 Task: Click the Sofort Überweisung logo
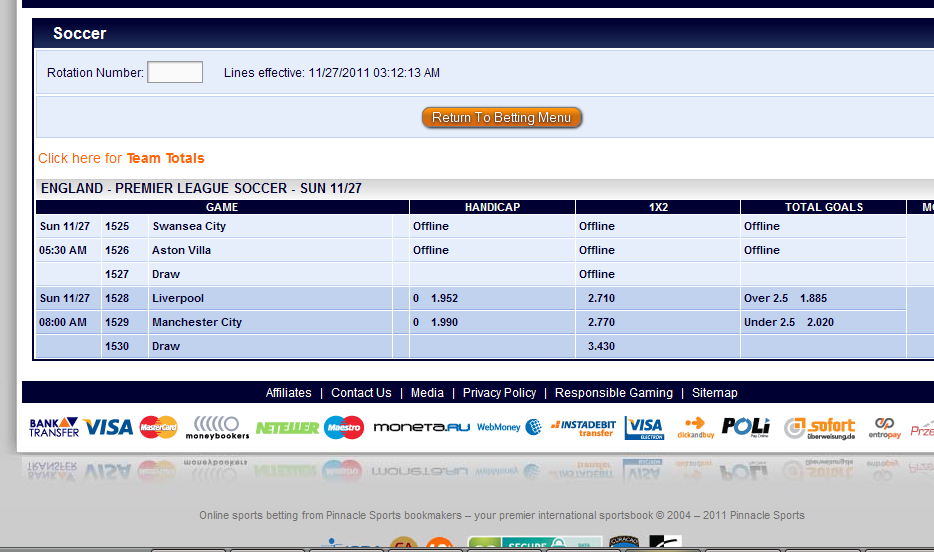[x=820, y=428]
